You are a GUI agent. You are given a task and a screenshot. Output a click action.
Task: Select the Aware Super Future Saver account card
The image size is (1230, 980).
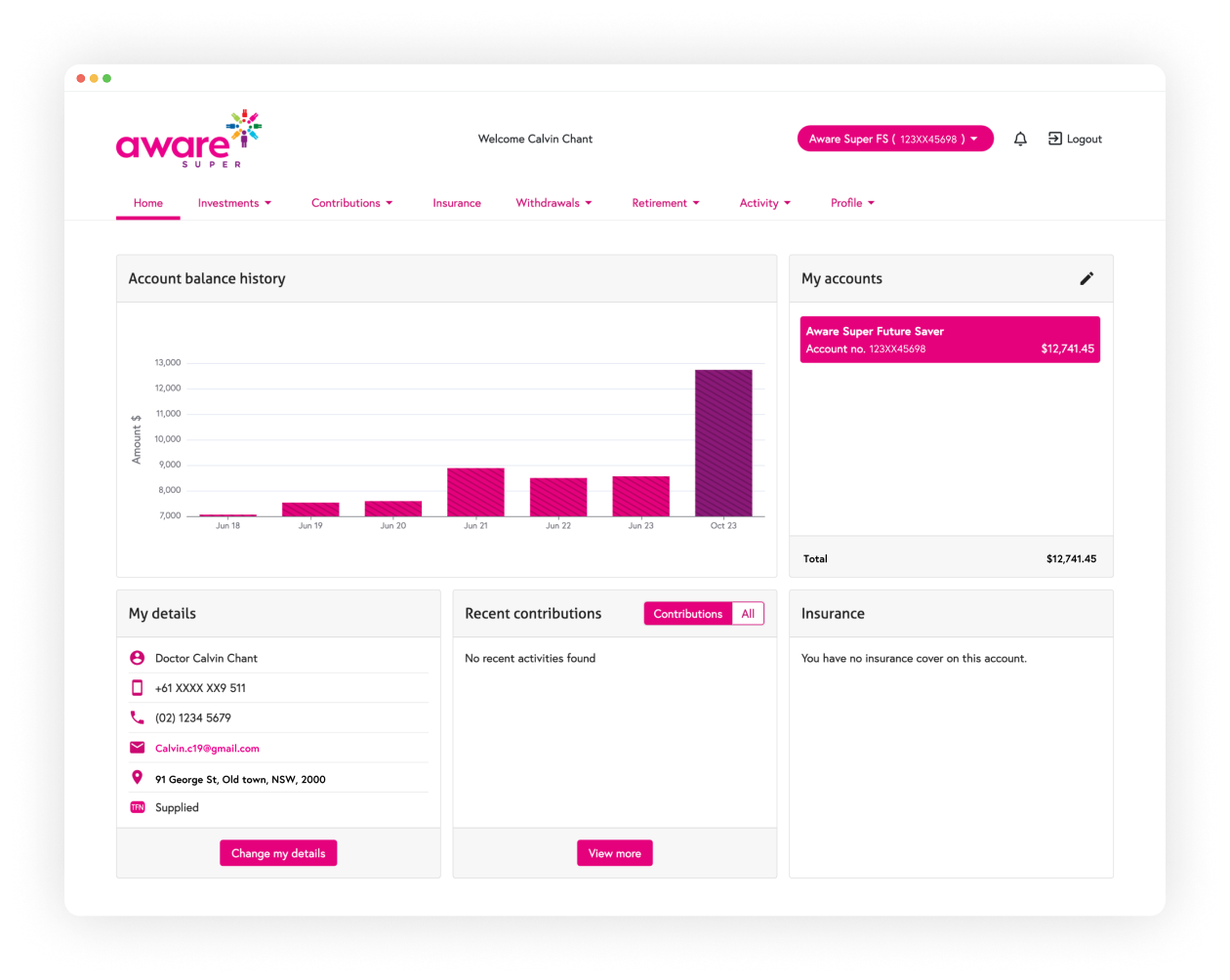coord(950,340)
